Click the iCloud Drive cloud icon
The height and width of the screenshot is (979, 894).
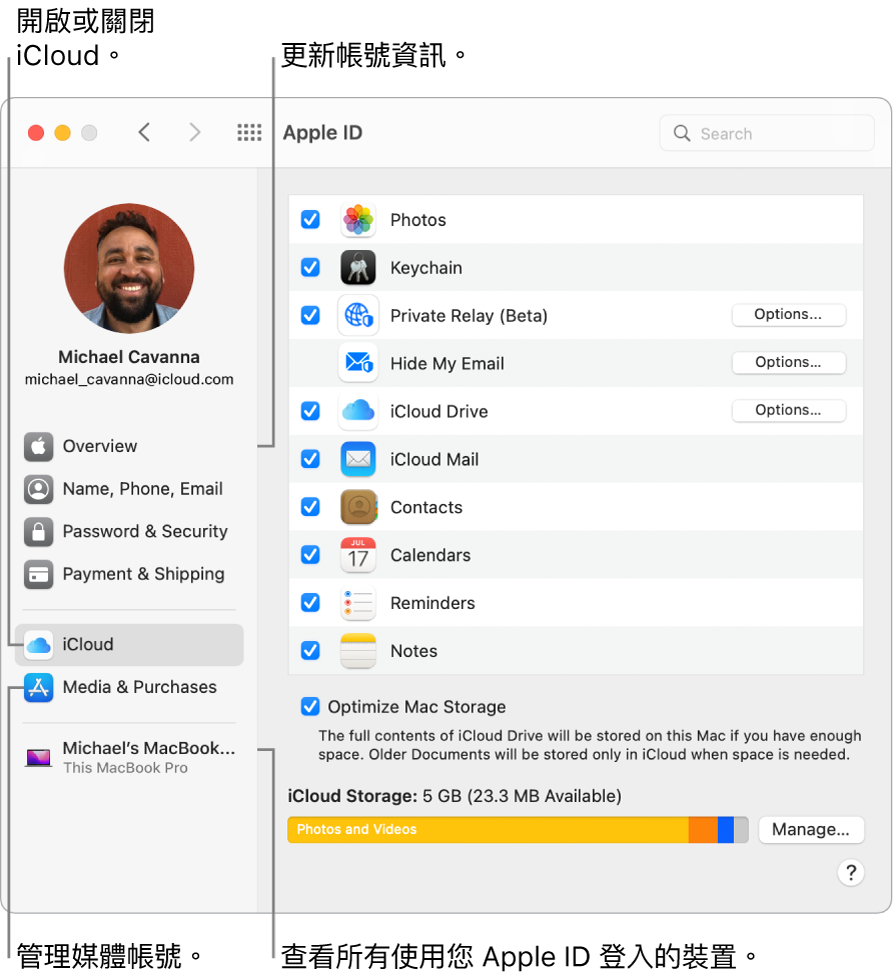point(358,411)
